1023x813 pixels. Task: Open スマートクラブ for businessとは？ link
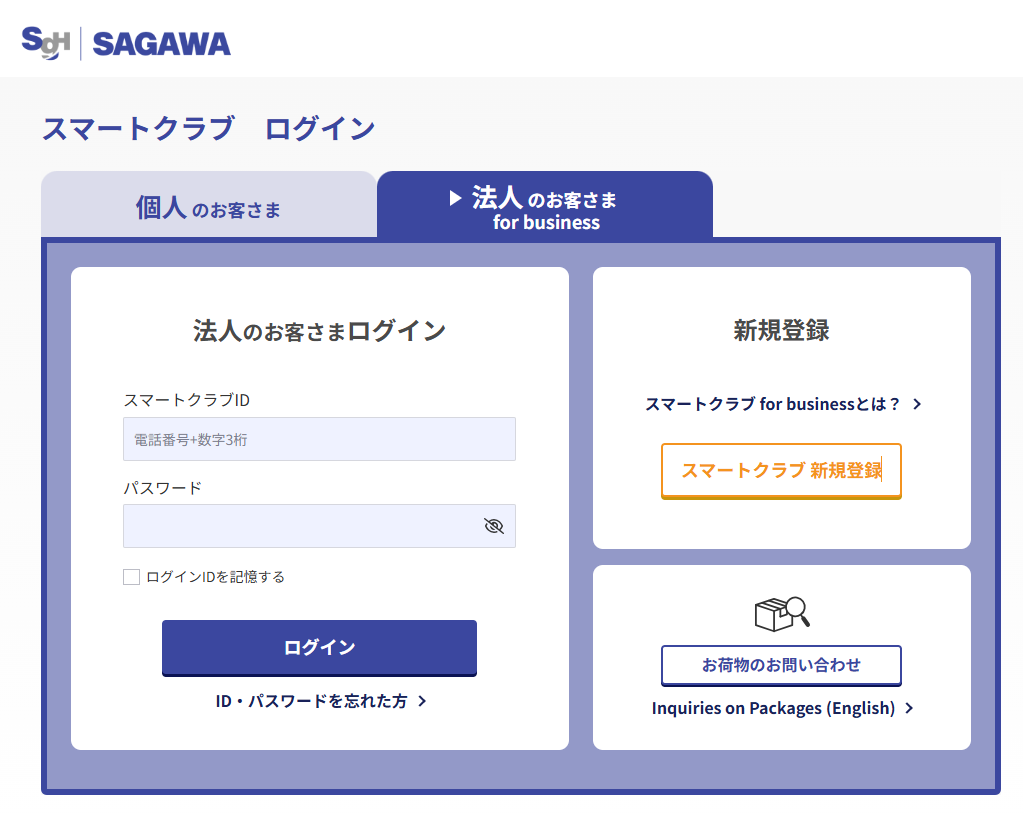773,404
